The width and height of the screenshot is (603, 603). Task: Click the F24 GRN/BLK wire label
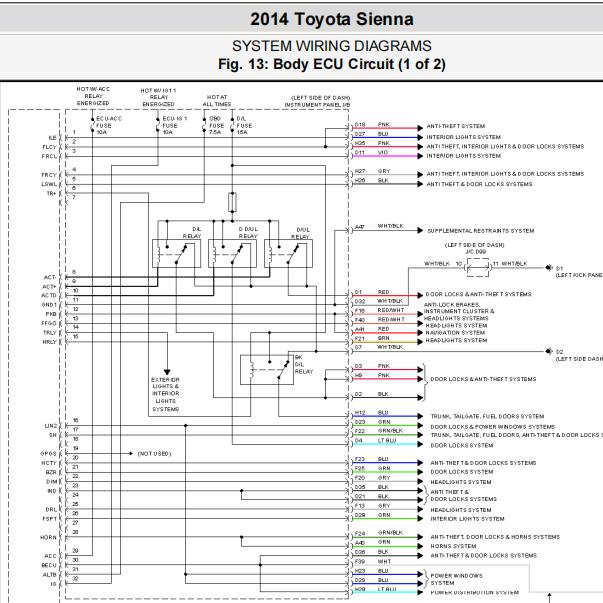tap(378, 533)
